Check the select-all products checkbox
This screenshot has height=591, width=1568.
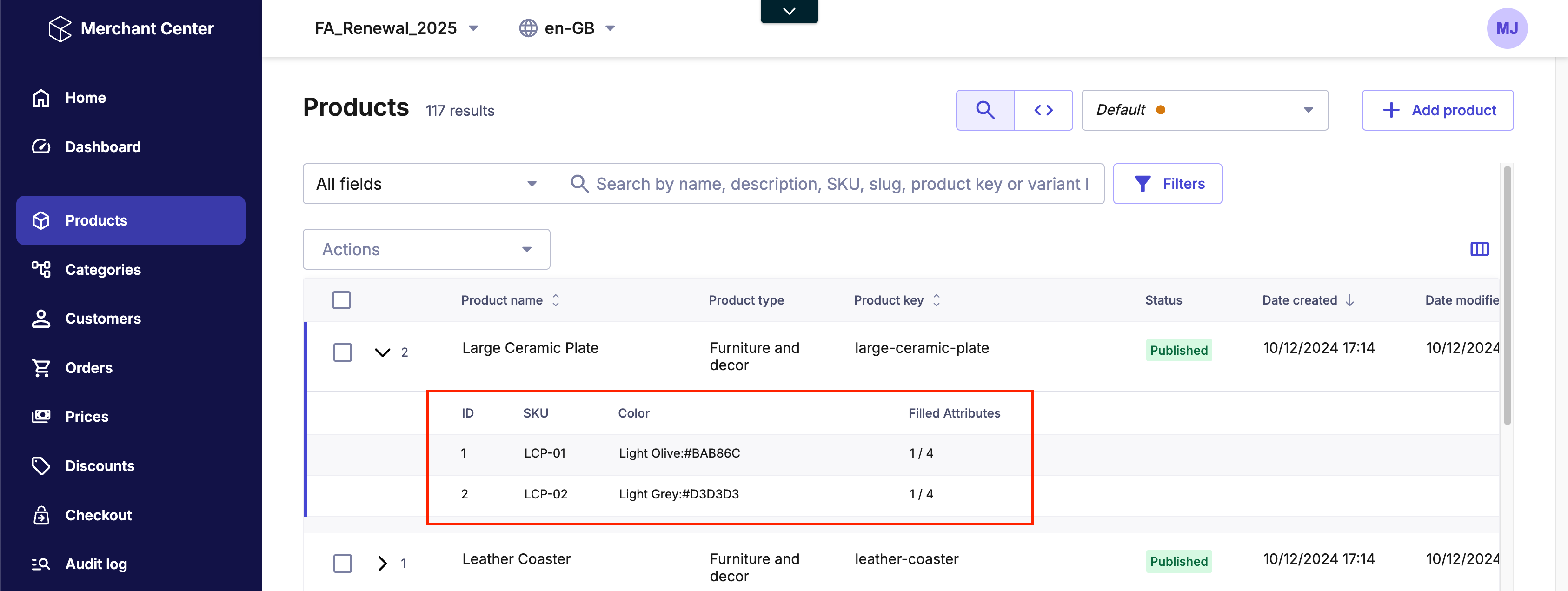click(x=341, y=300)
